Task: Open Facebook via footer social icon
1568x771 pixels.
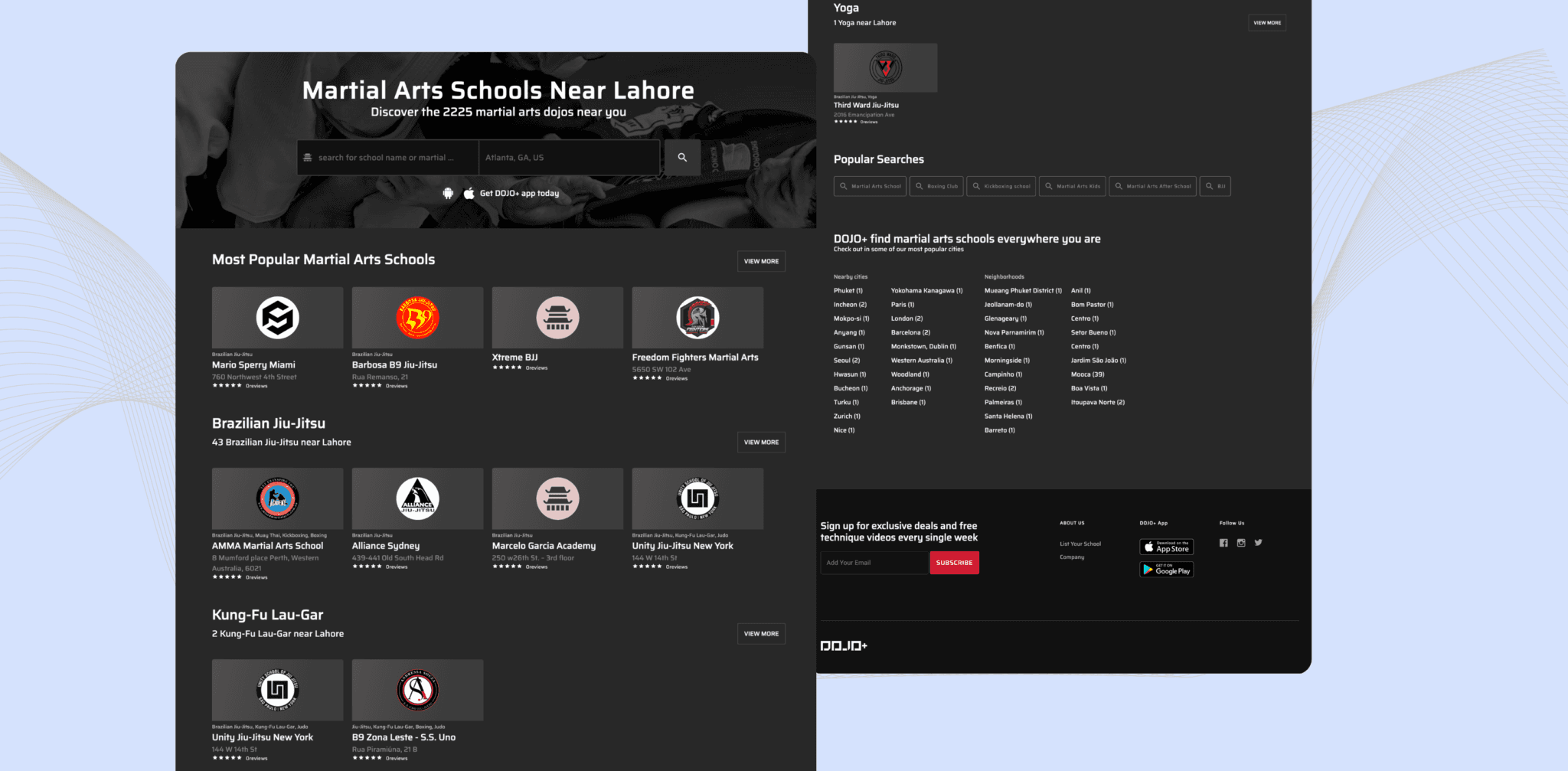Action: coord(1223,542)
